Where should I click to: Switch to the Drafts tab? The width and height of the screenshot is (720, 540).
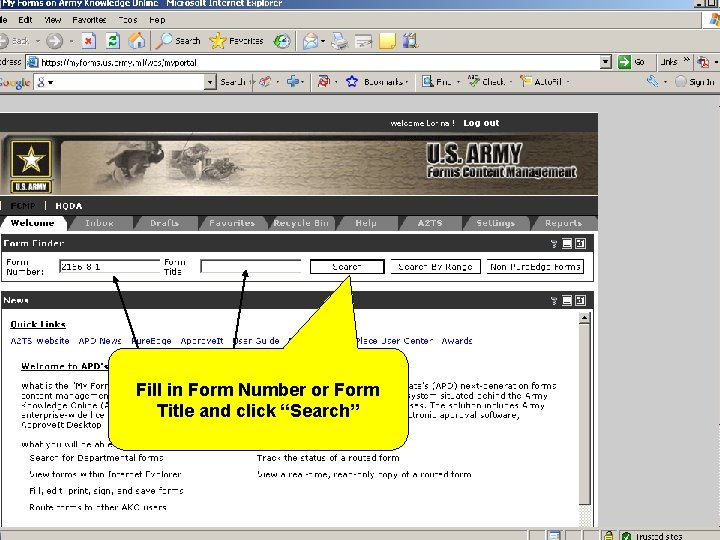click(x=164, y=223)
